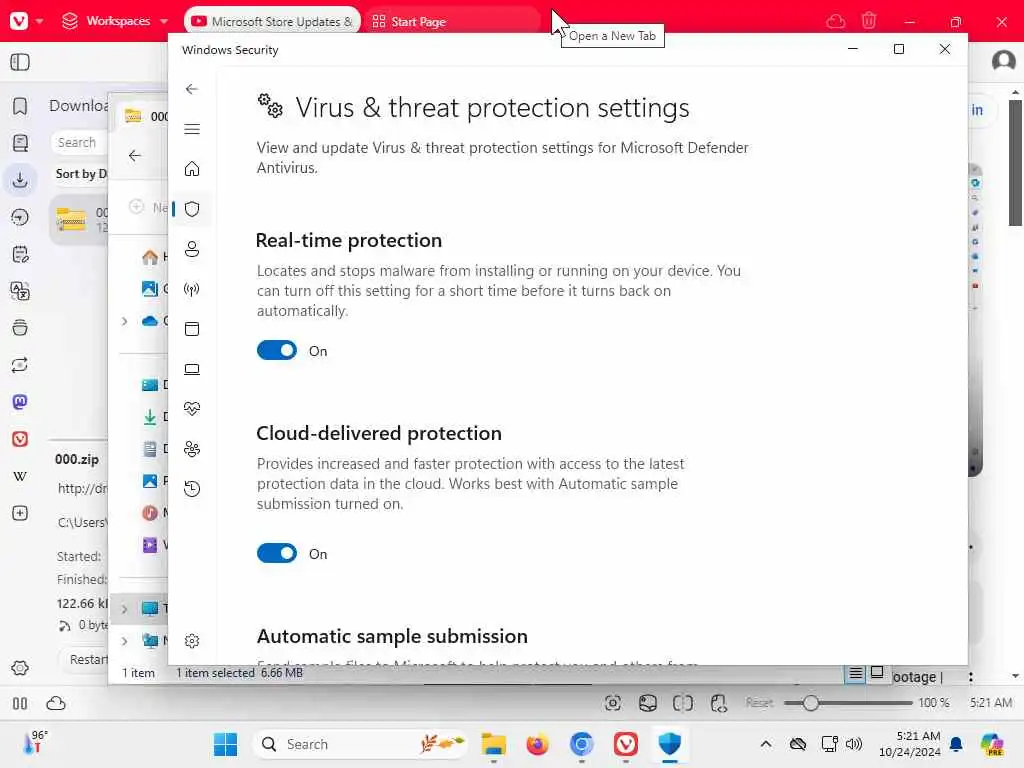1024x768 pixels.
Task: Switch File Explorer to details view
Action: click(x=856, y=673)
